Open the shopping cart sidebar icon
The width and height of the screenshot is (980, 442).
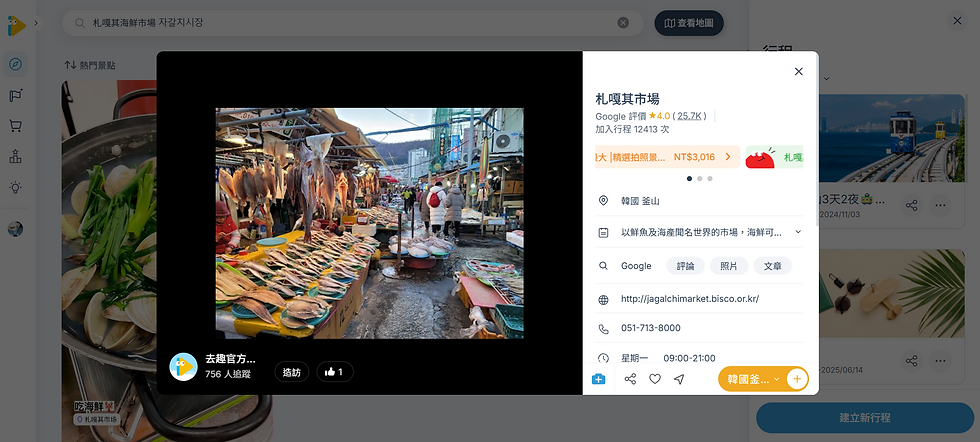click(16, 126)
